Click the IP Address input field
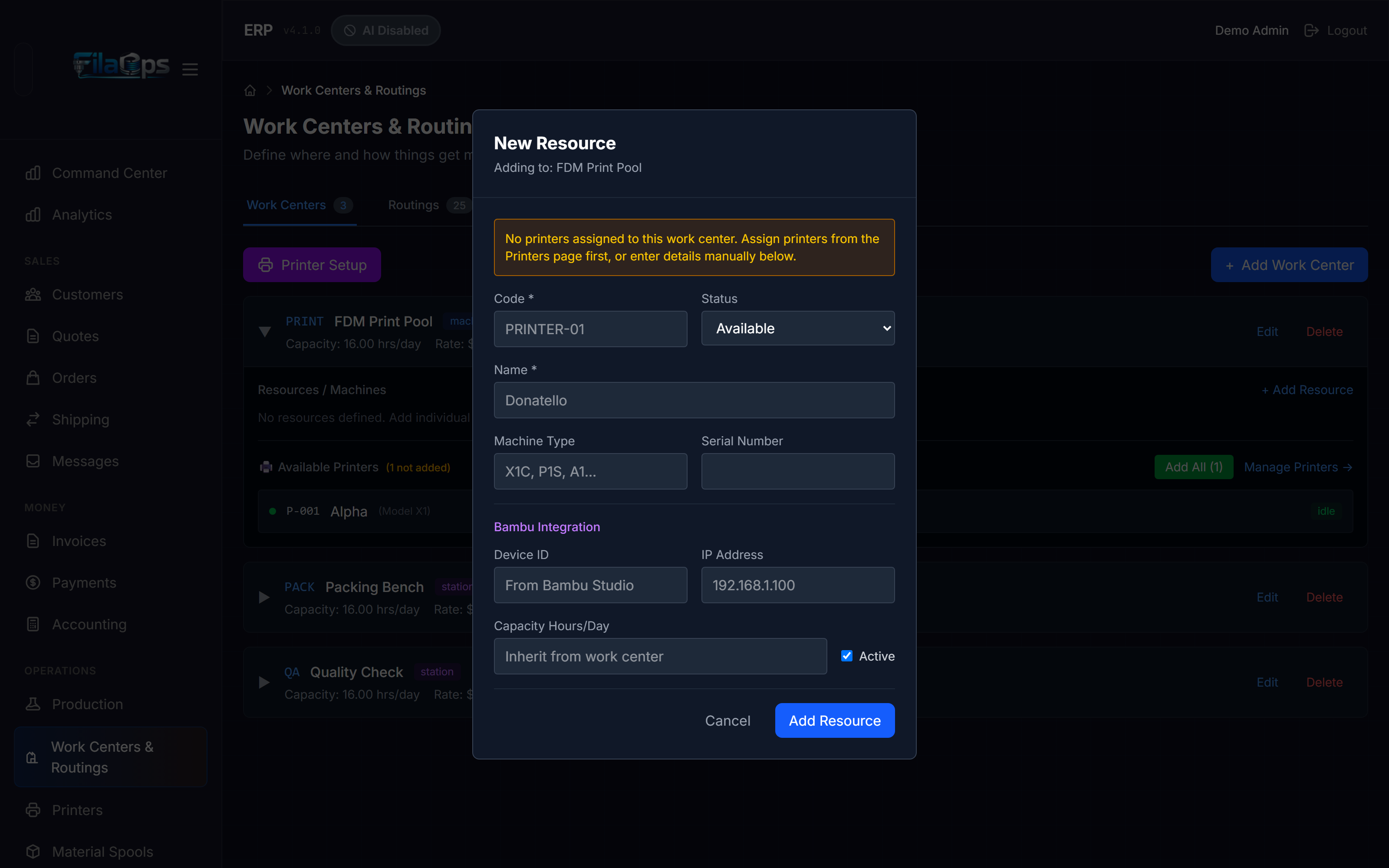Image resolution: width=1389 pixels, height=868 pixels. pyautogui.click(x=798, y=585)
